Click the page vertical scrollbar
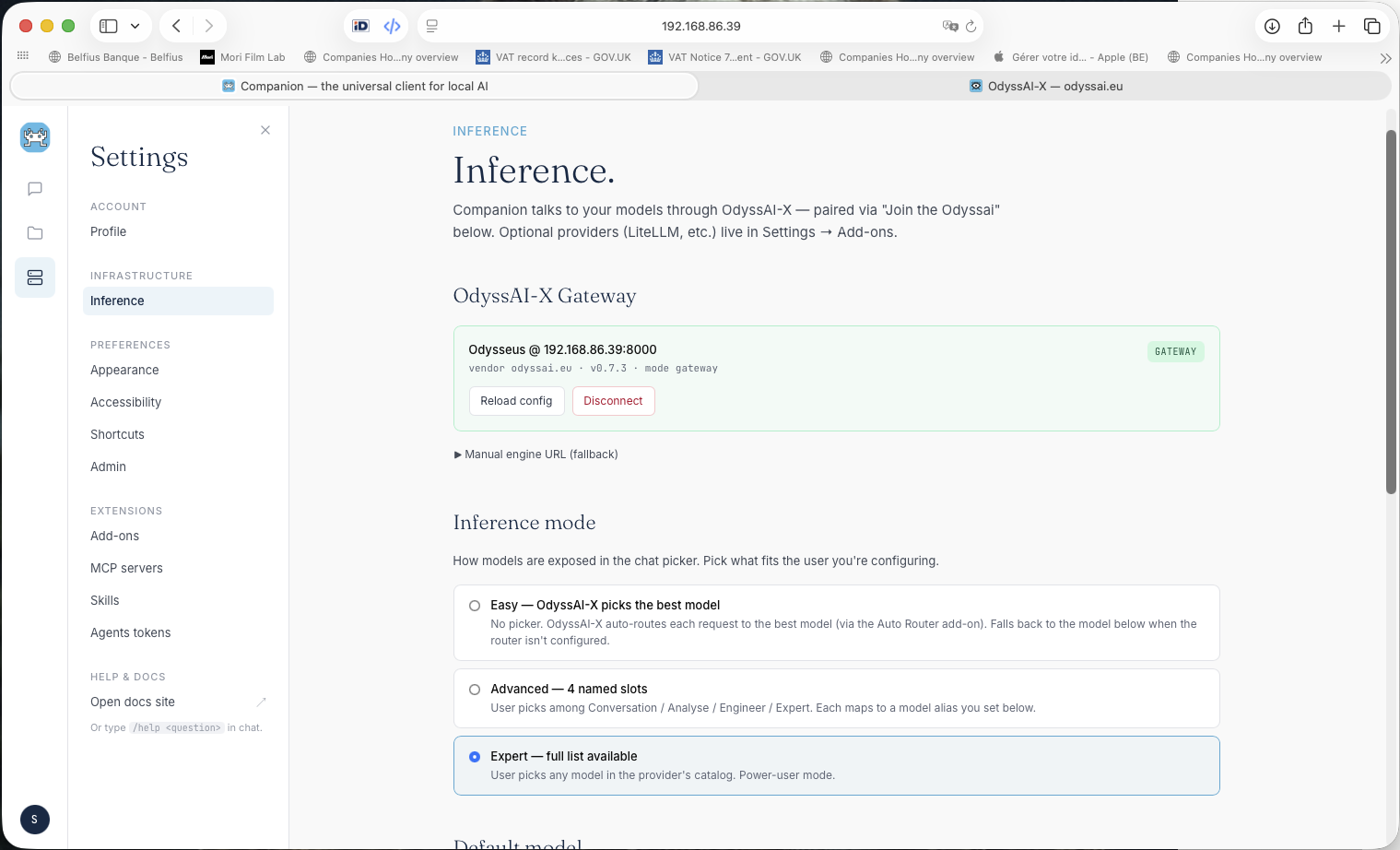Screen dimensions: 1400x850 click(x=1392, y=312)
